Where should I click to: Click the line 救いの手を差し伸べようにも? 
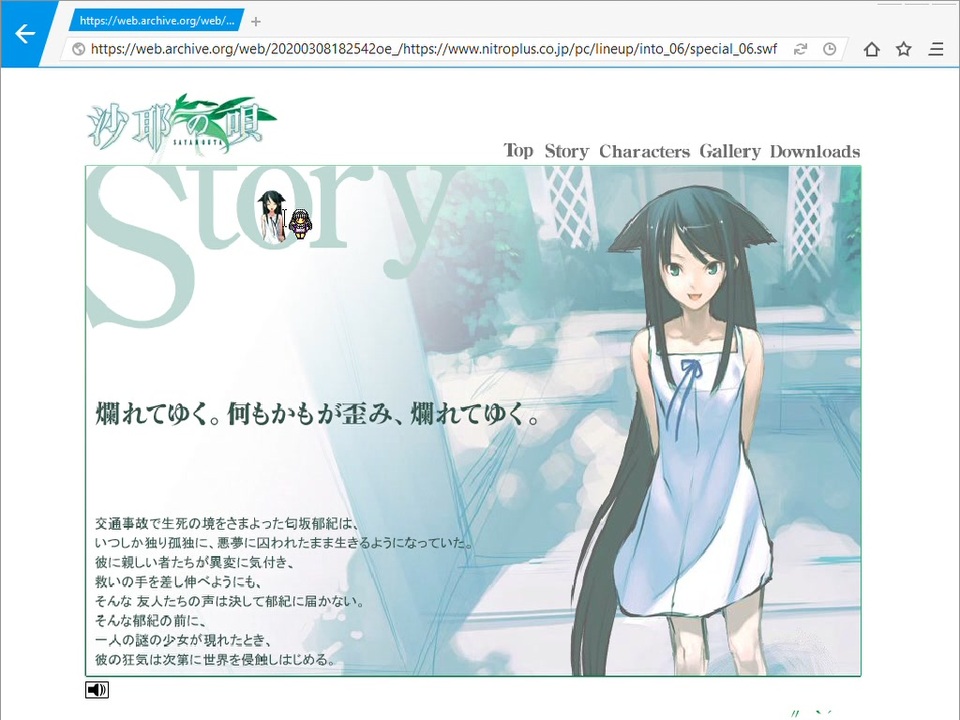click(x=179, y=582)
